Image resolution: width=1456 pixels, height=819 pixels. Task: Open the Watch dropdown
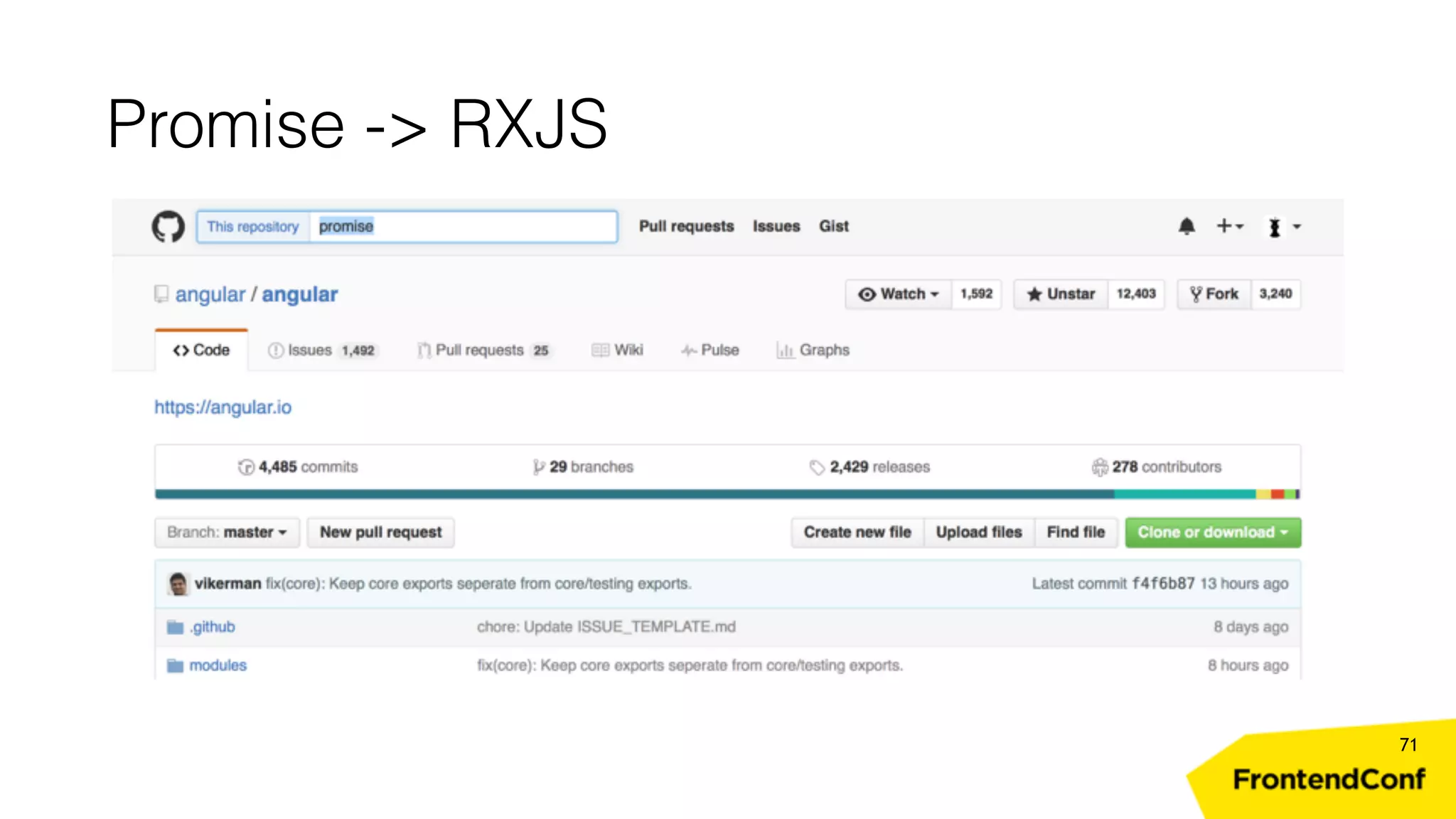pyautogui.click(x=899, y=294)
